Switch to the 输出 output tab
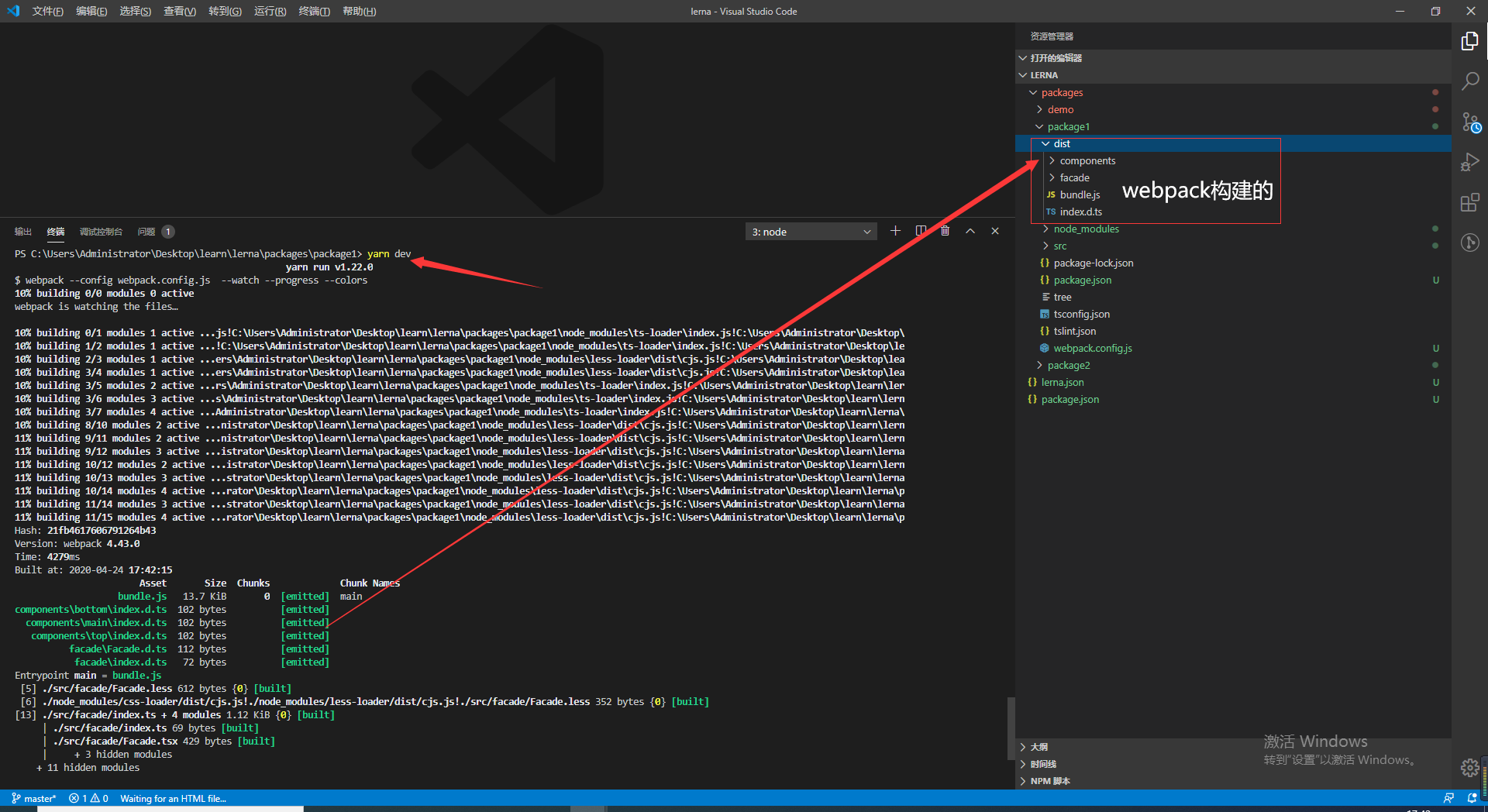 click(23, 232)
